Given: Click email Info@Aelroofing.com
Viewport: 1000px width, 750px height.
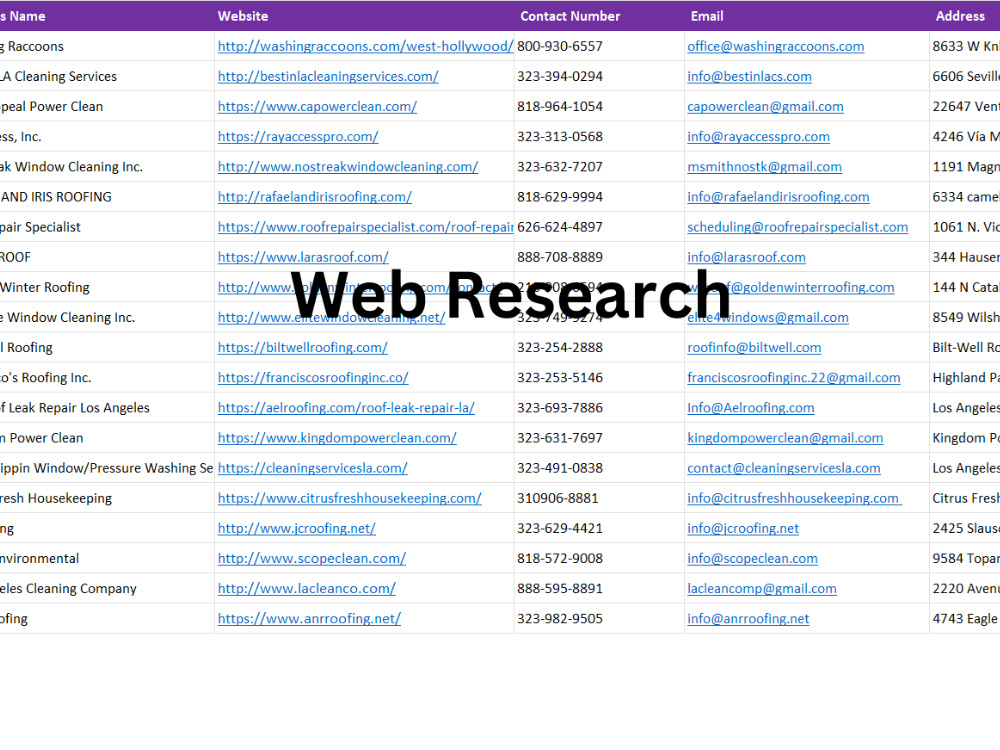Looking at the screenshot, I should [x=751, y=408].
